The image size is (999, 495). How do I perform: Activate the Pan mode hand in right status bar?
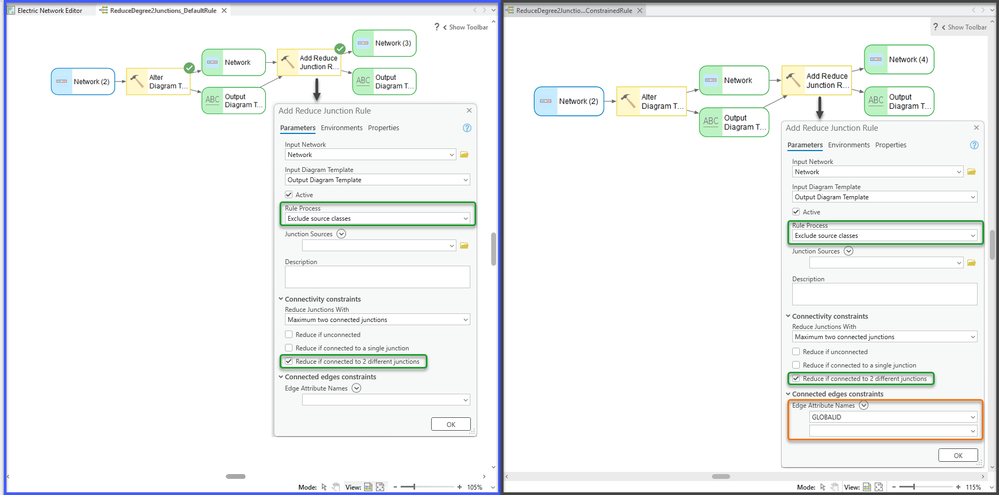tap(833, 487)
